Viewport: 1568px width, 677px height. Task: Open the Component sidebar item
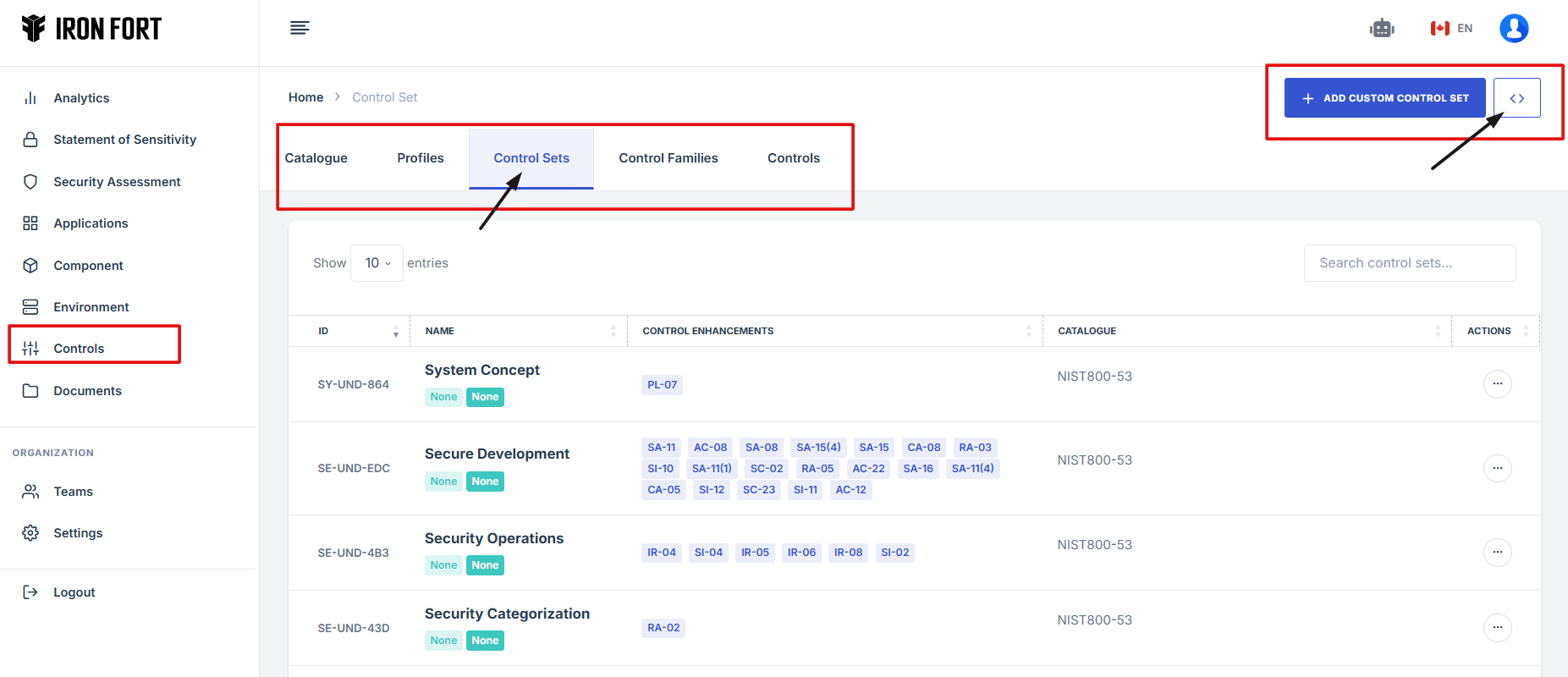[88, 266]
